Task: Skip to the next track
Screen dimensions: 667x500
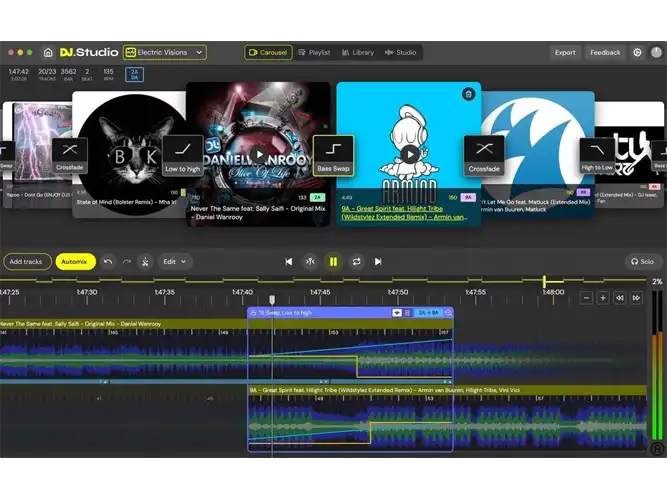Action: tap(378, 262)
